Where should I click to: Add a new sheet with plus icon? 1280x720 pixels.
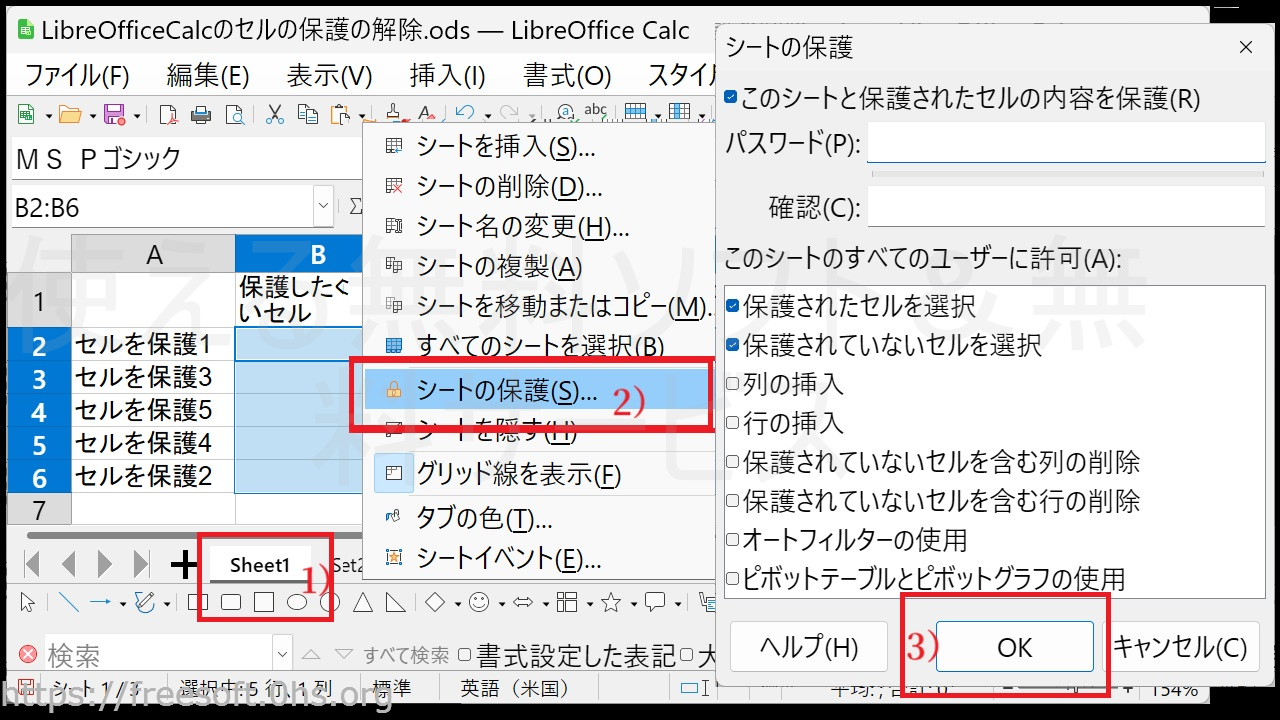[184, 565]
